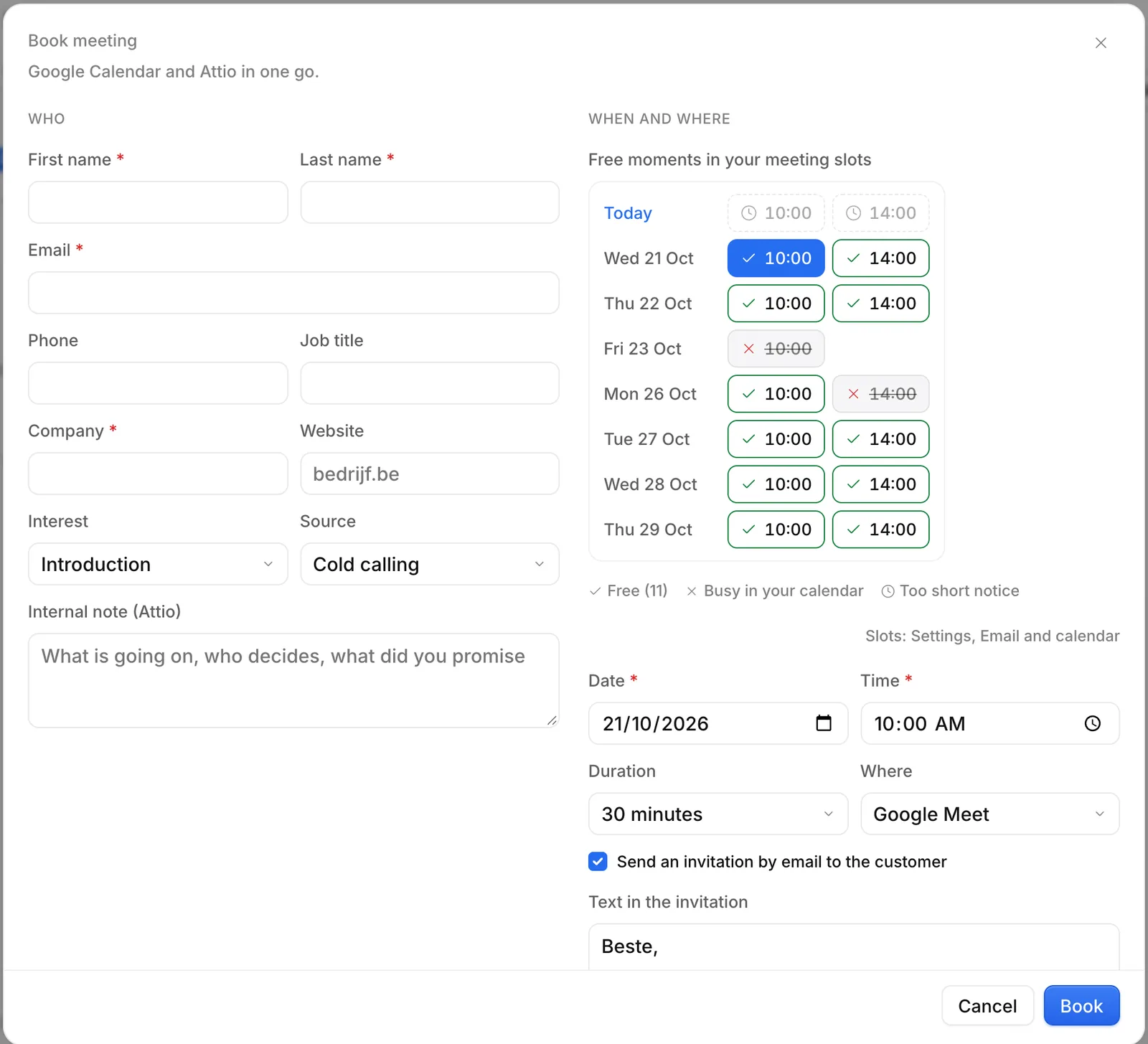Open the Where dropdown showing Google Meet

990,814
